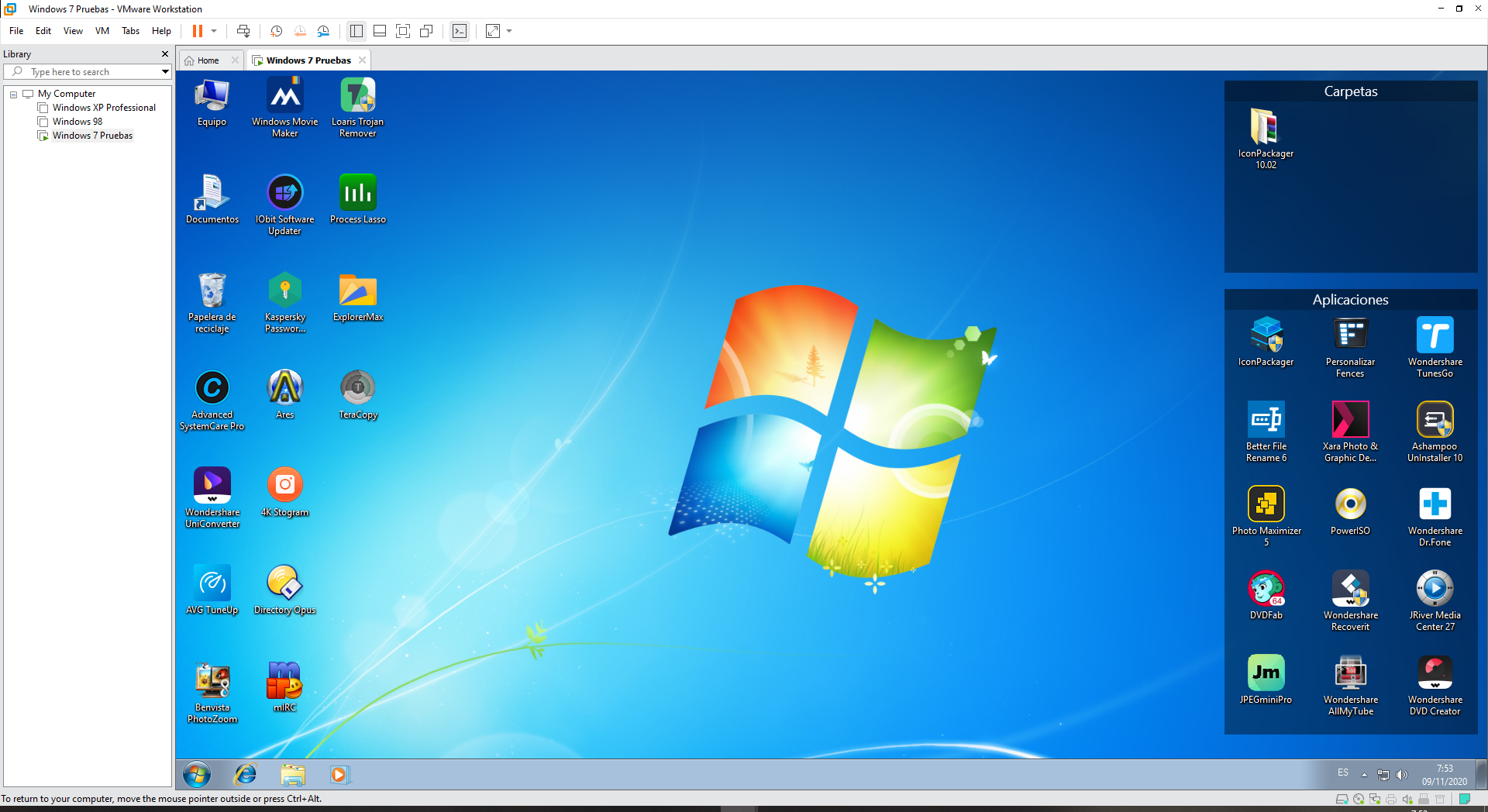1488x812 pixels.
Task: Enter full screen mode icon
Action: pos(403,31)
